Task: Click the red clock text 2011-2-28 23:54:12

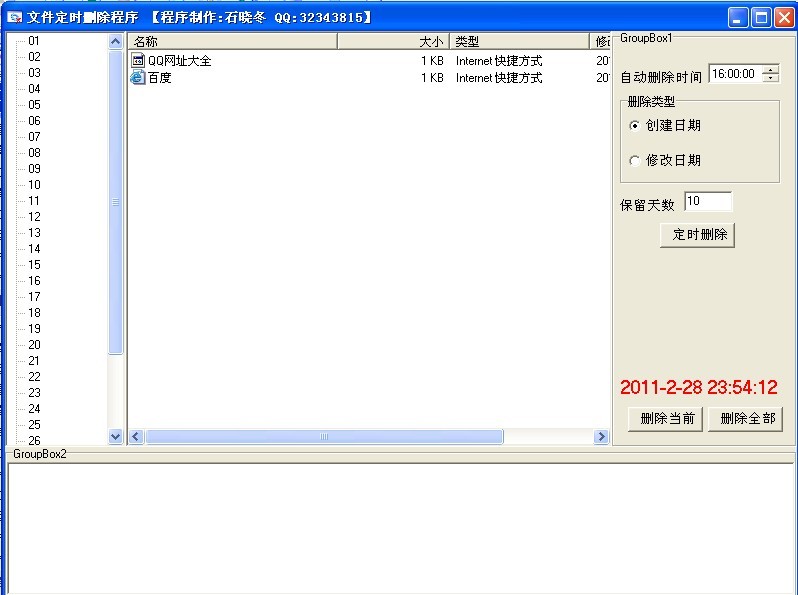Action: [x=699, y=388]
